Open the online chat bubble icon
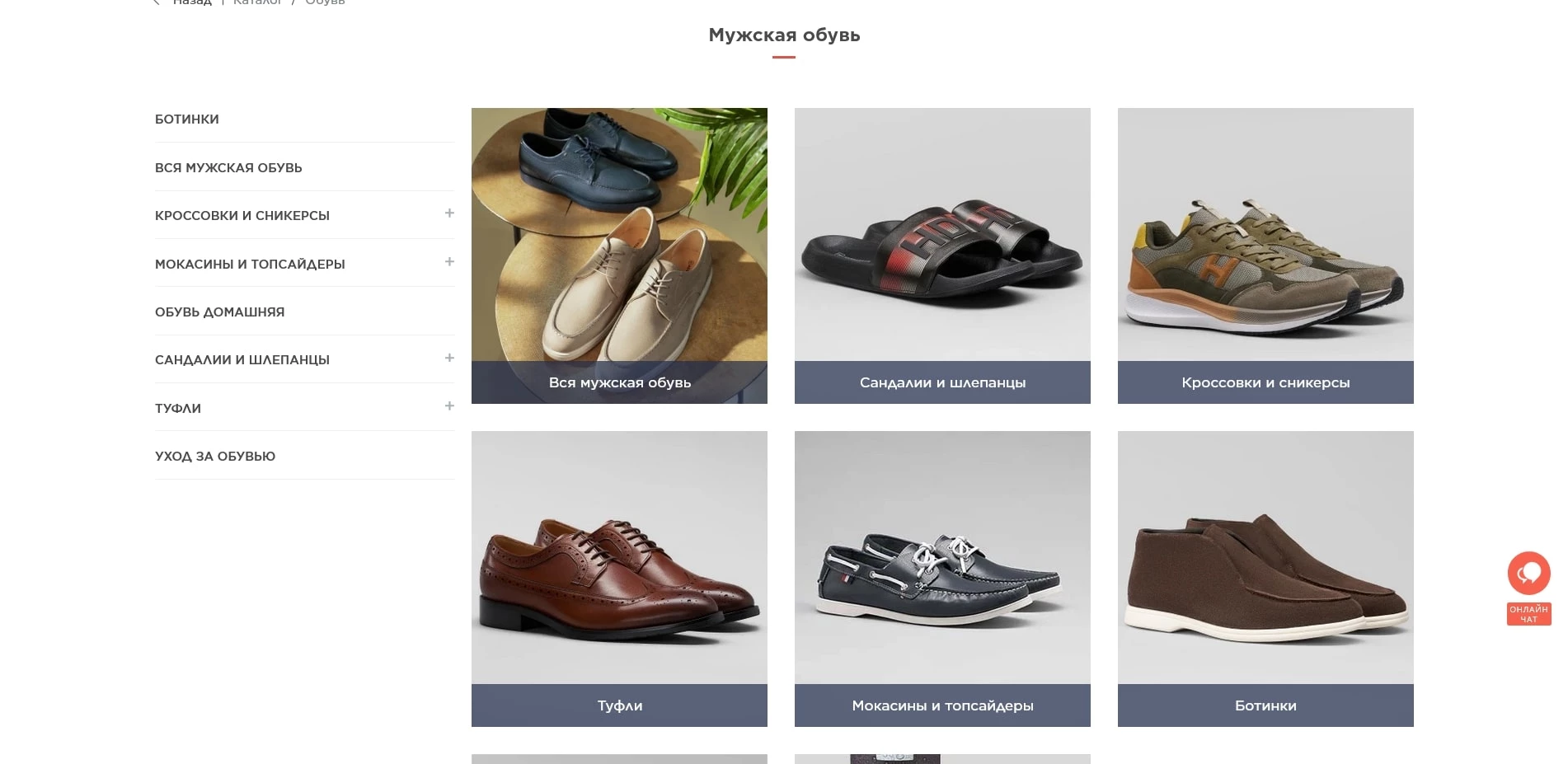Screen dimensions: 1568x764 pos(1528,573)
